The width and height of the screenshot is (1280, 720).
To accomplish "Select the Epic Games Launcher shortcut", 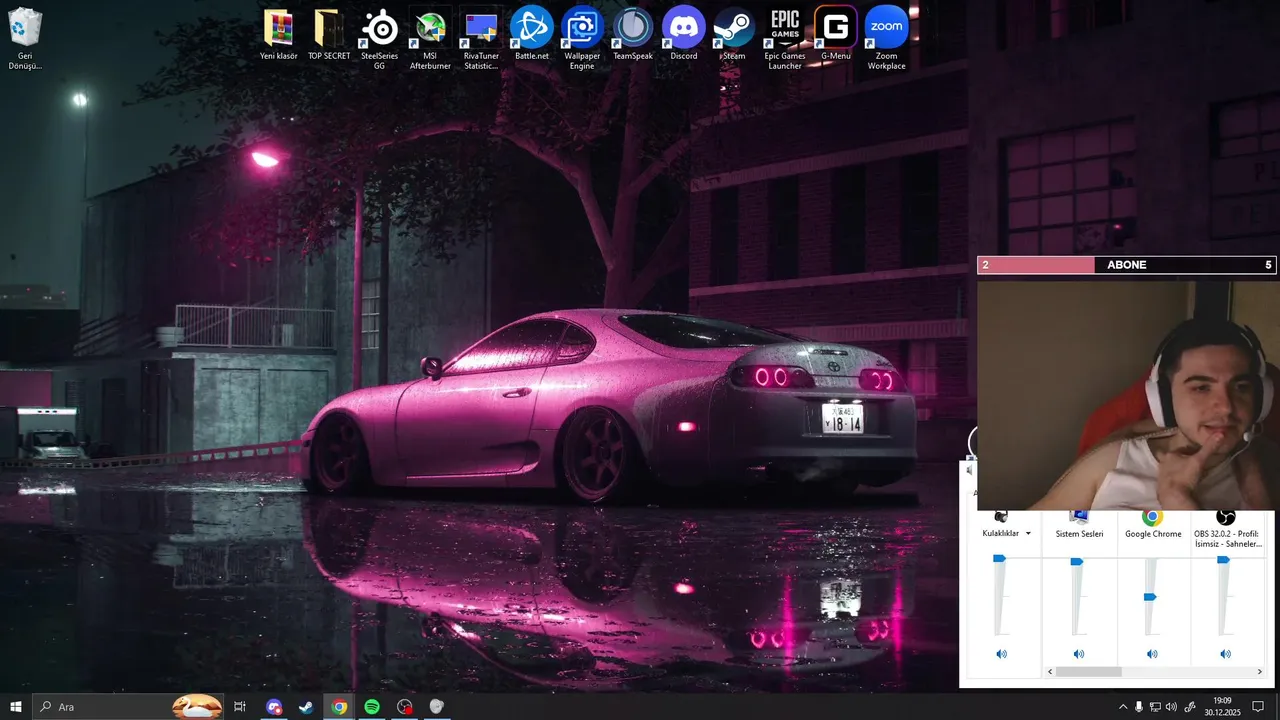I will [785, 40].
